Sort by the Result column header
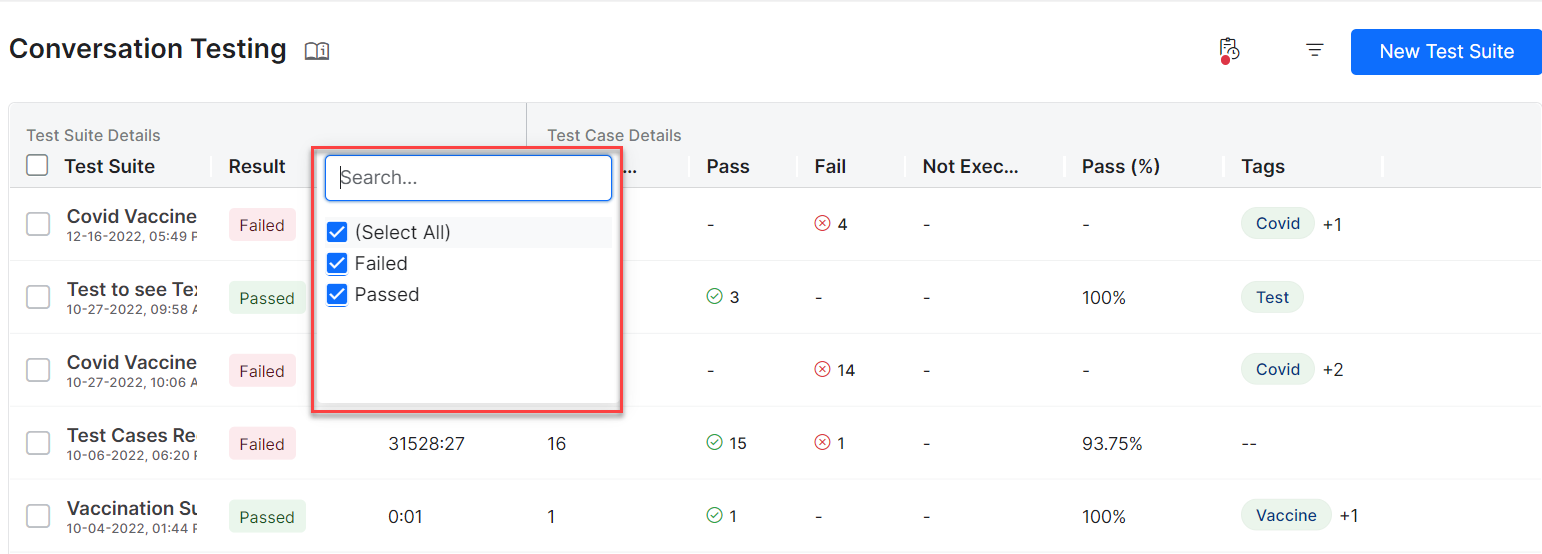 [x=257, y=167]
